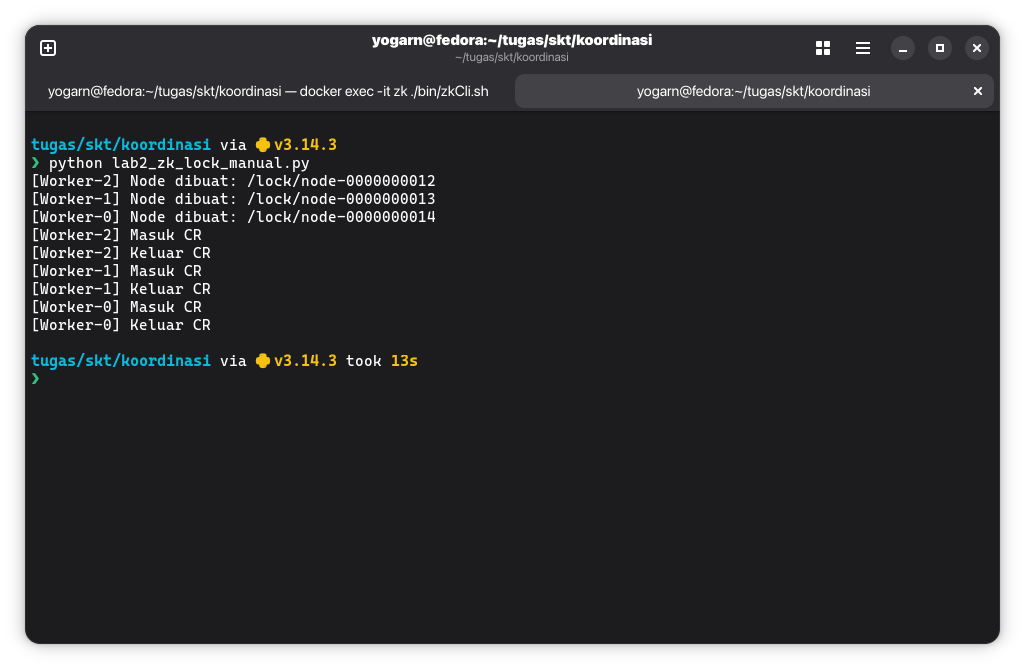Screen dimensions: 1025x669
Task: Close the active koordinasi tab
Action: pyautogui.click(x=978, y=92)
